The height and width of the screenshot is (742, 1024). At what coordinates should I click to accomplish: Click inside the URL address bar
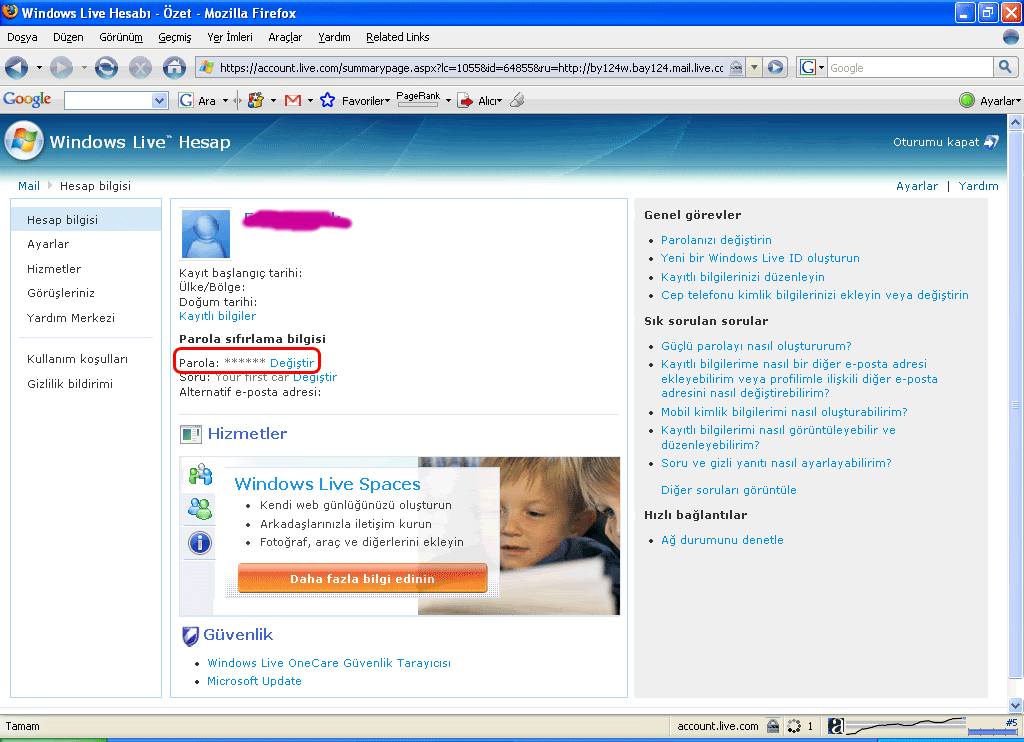point(470,67)
